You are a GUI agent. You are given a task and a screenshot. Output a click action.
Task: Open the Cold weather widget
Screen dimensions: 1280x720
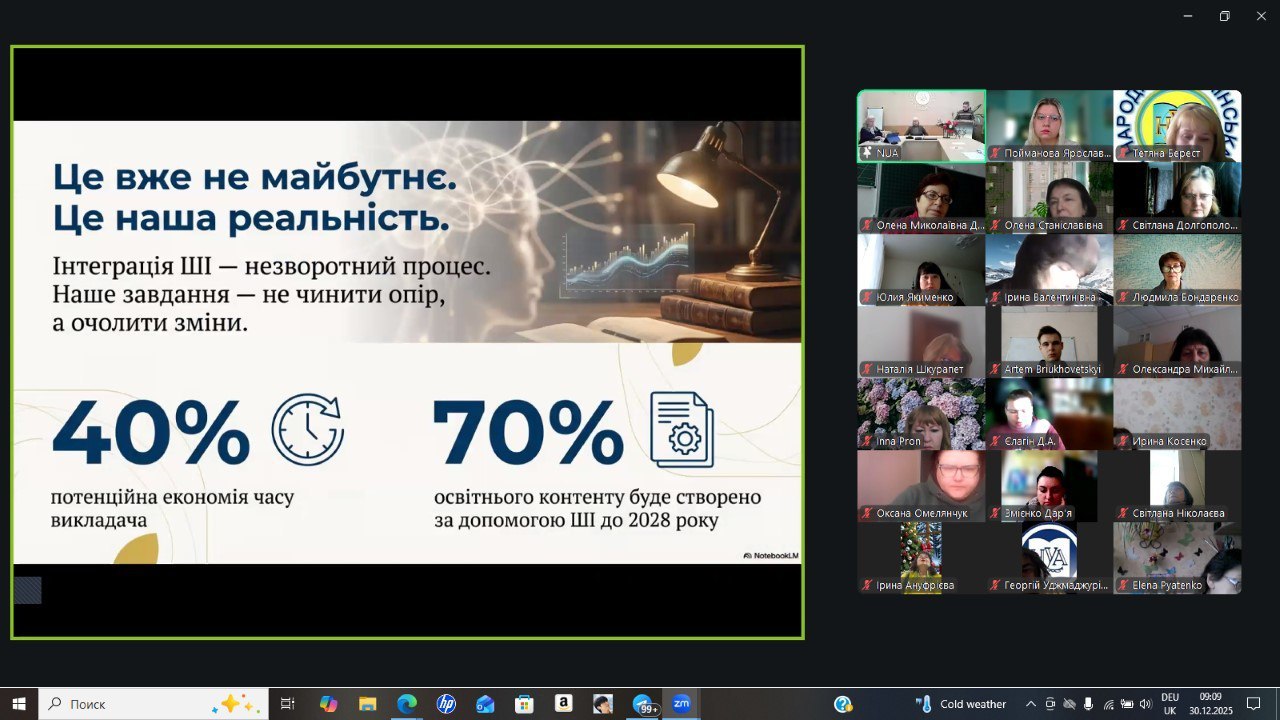click(960, 704)
